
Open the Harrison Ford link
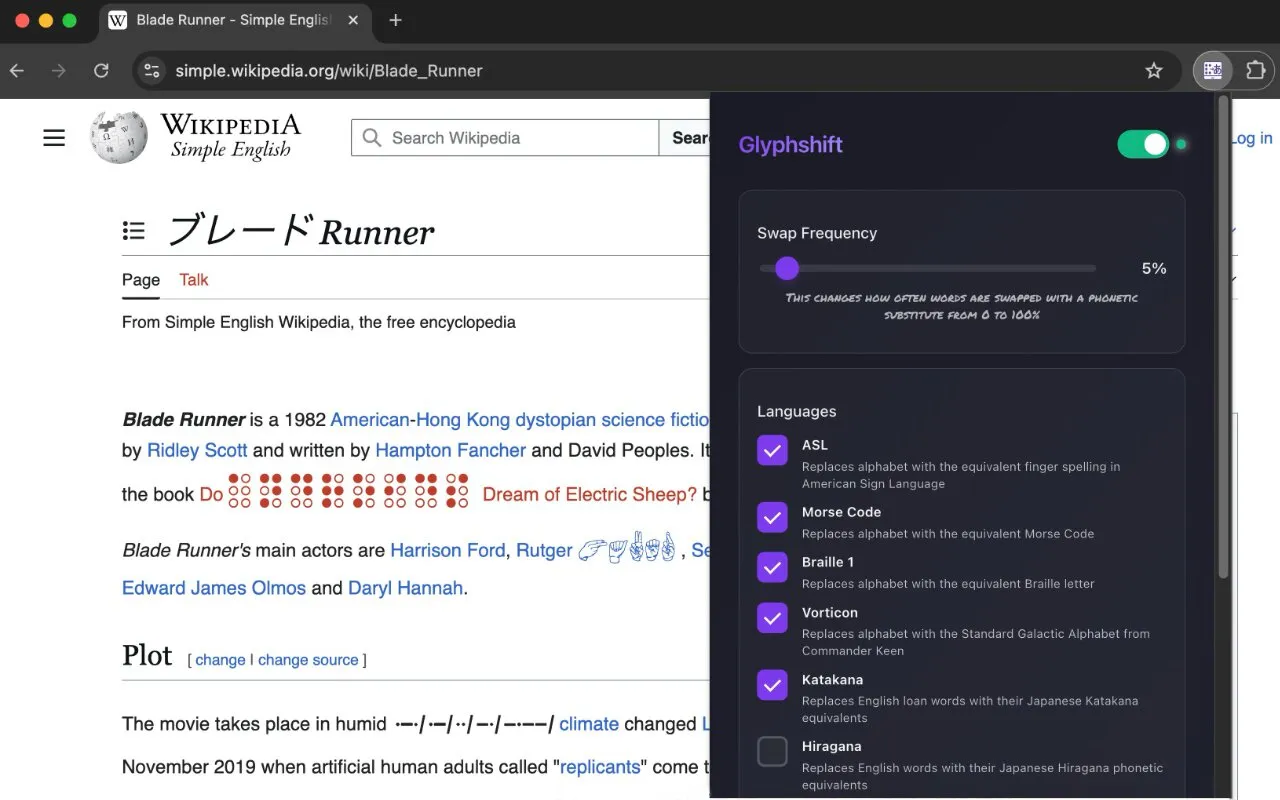(447, 550)
